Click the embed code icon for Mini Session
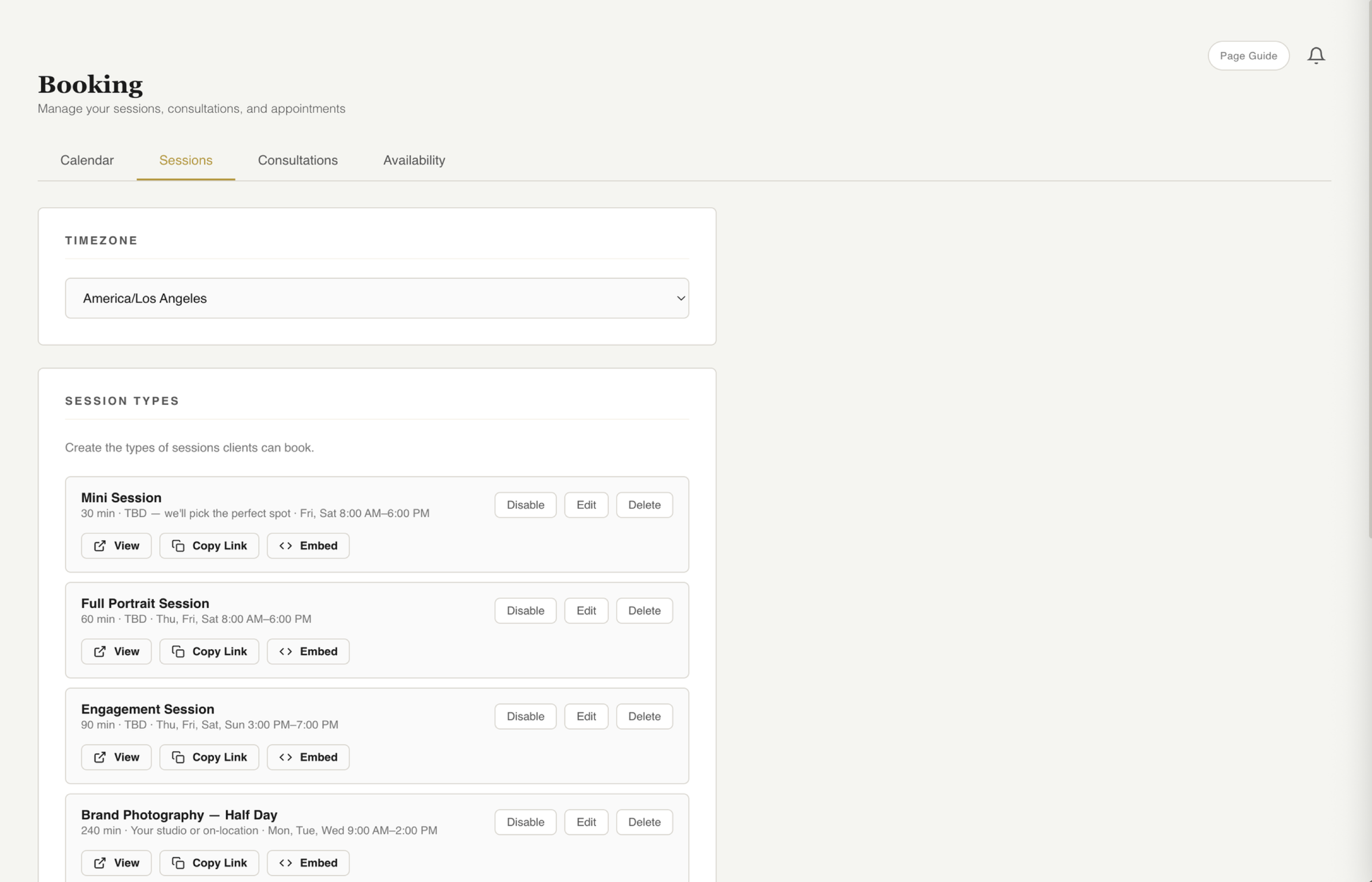Image resolution: width=1372 pixels, height=882 pixels. click(x=285, y=545)
